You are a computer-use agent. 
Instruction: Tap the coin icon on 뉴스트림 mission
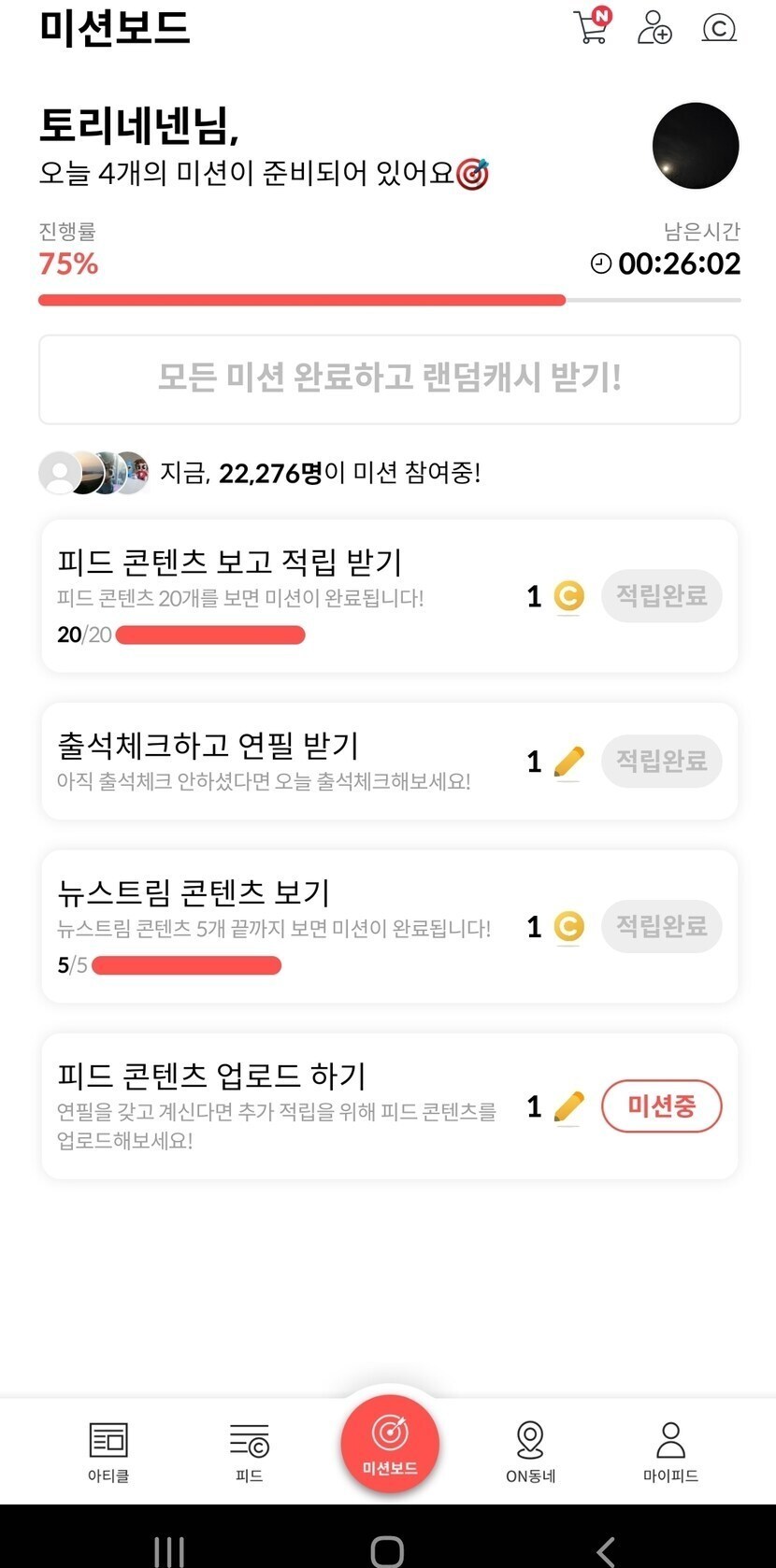[x=568, y=927]
